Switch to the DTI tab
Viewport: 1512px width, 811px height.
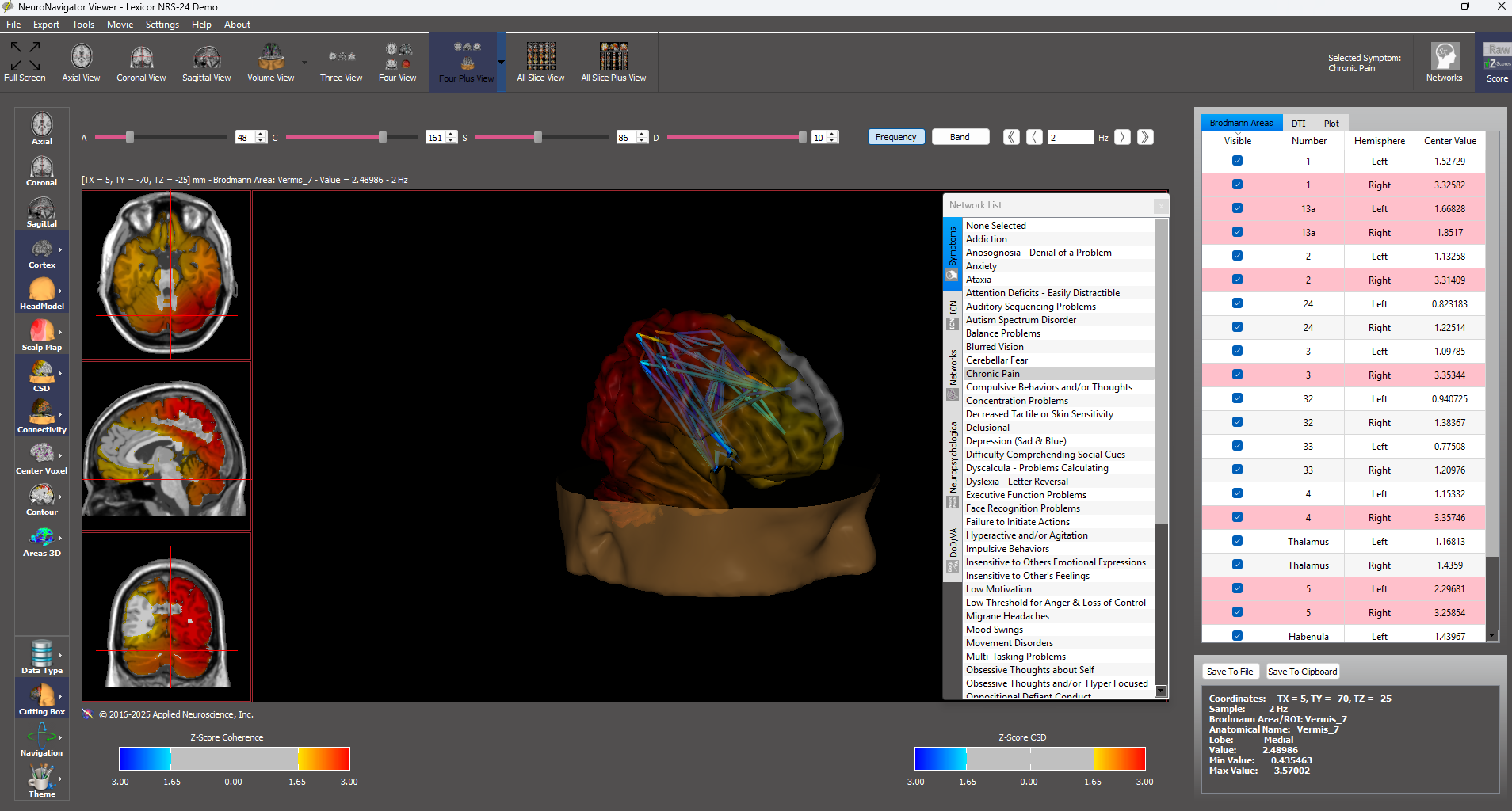pyautogui.click(x=1298, y=124)
